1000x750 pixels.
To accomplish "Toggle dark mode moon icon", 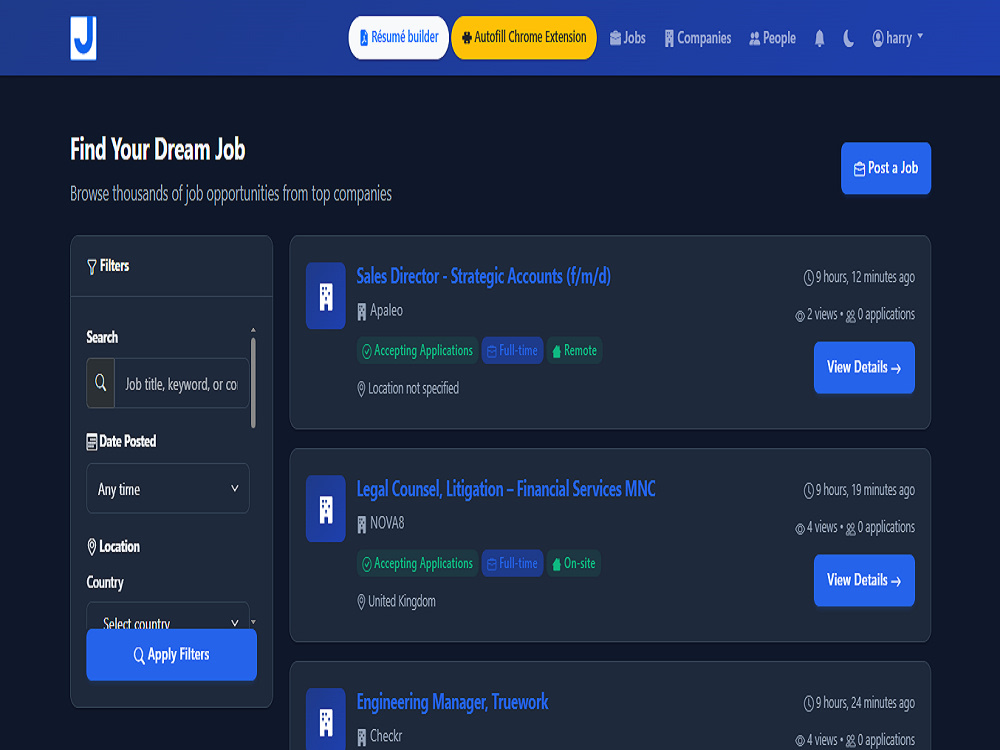I will (848, 38).
